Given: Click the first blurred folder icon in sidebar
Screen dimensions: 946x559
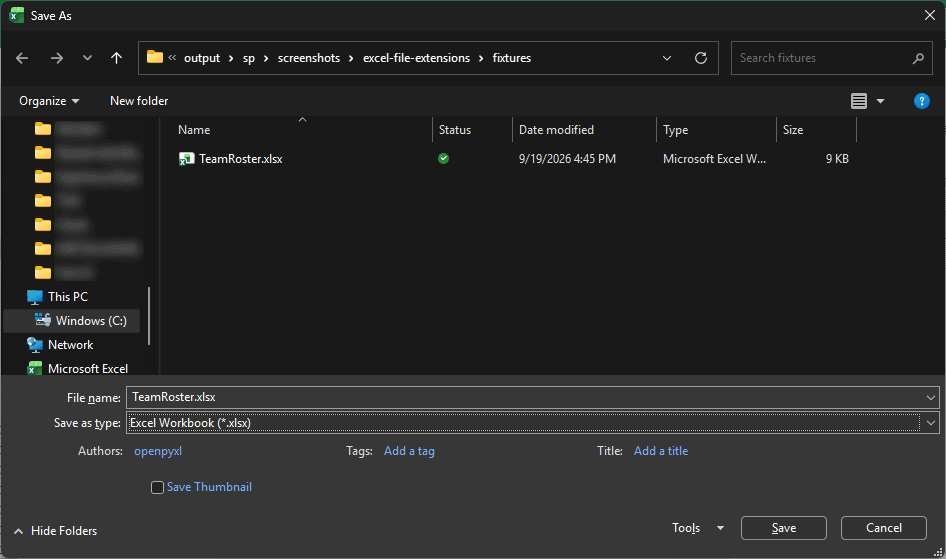Looking at the screenshot, I should click(43, 128).
